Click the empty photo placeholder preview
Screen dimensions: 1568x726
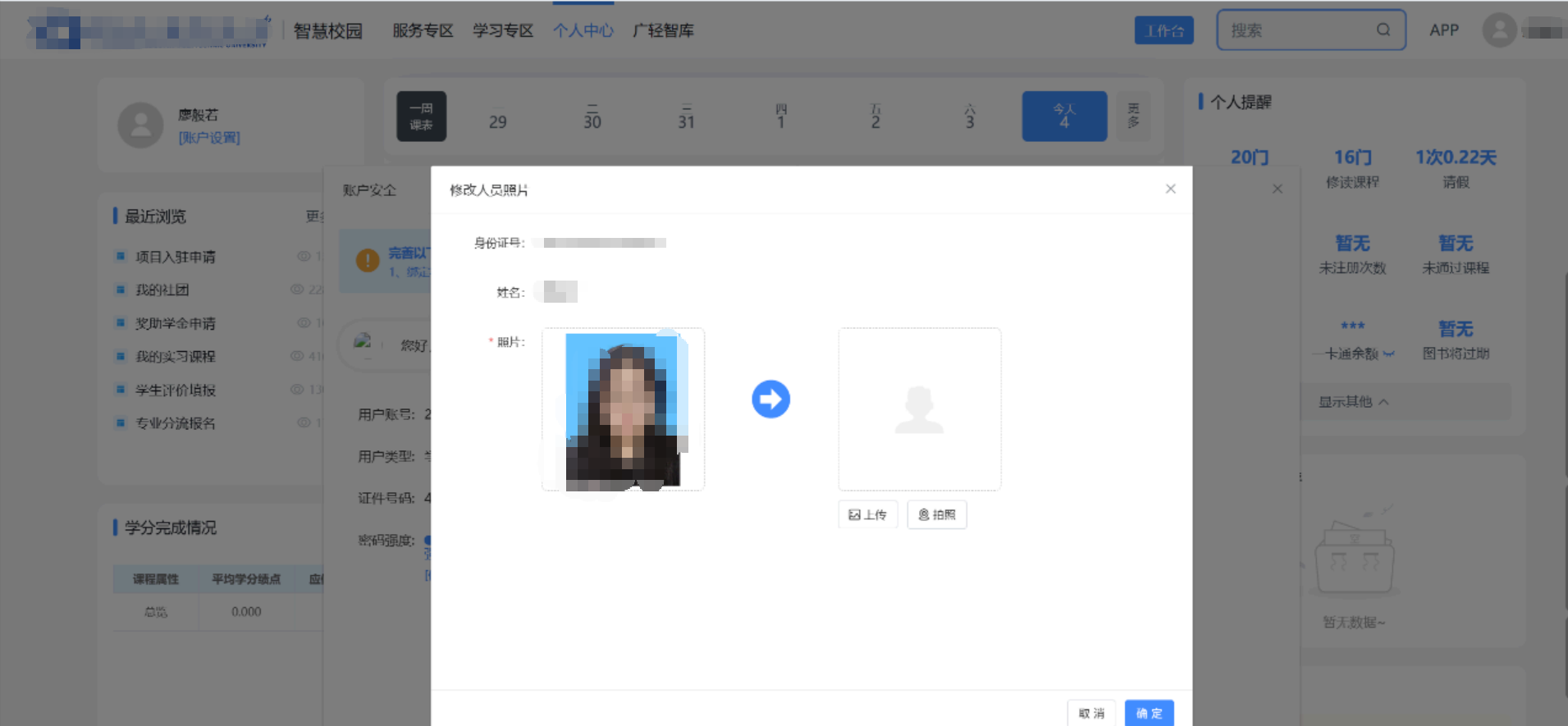pyautogui.click(x=919, y=409)
